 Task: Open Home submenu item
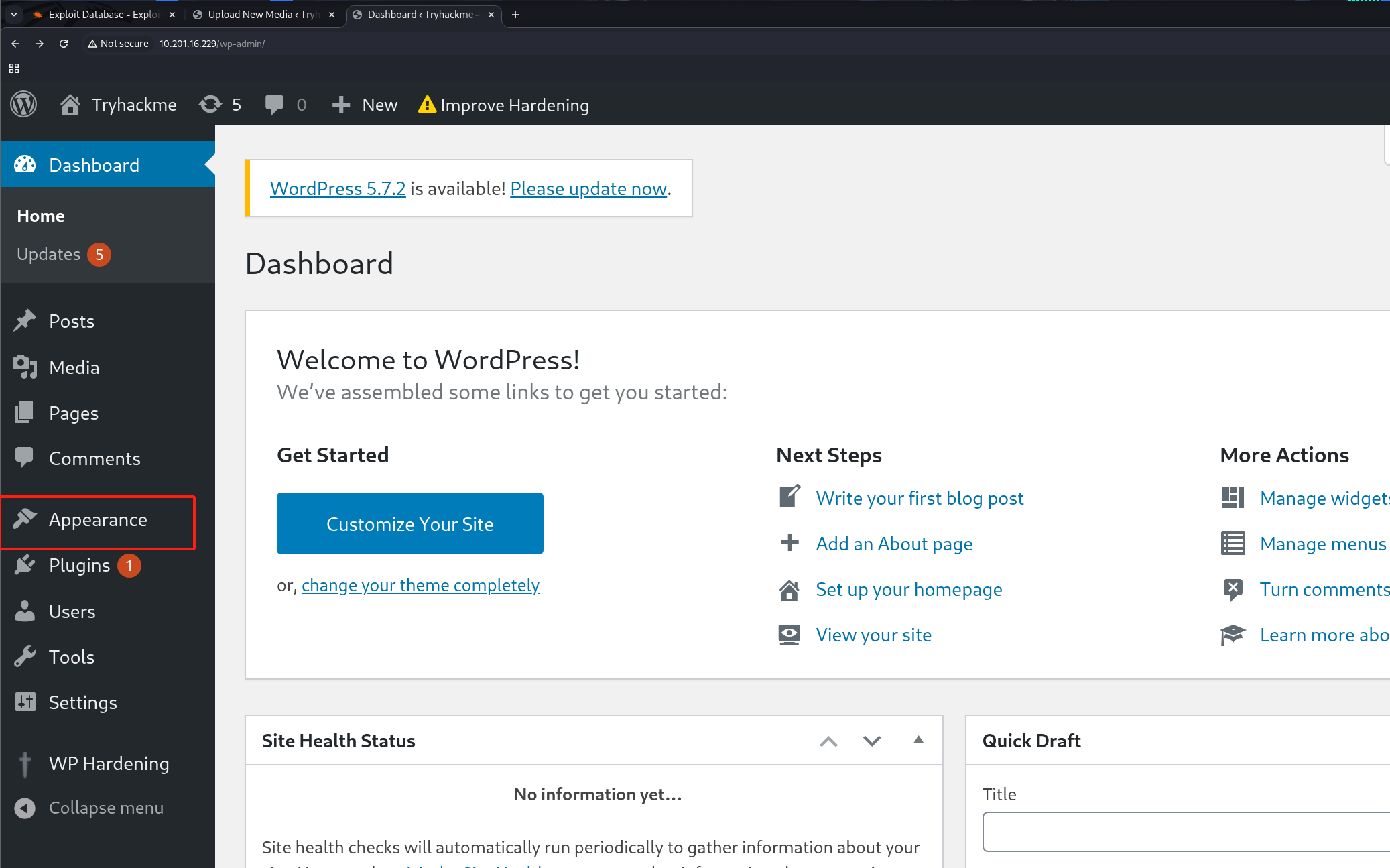(x=41, y=216)
